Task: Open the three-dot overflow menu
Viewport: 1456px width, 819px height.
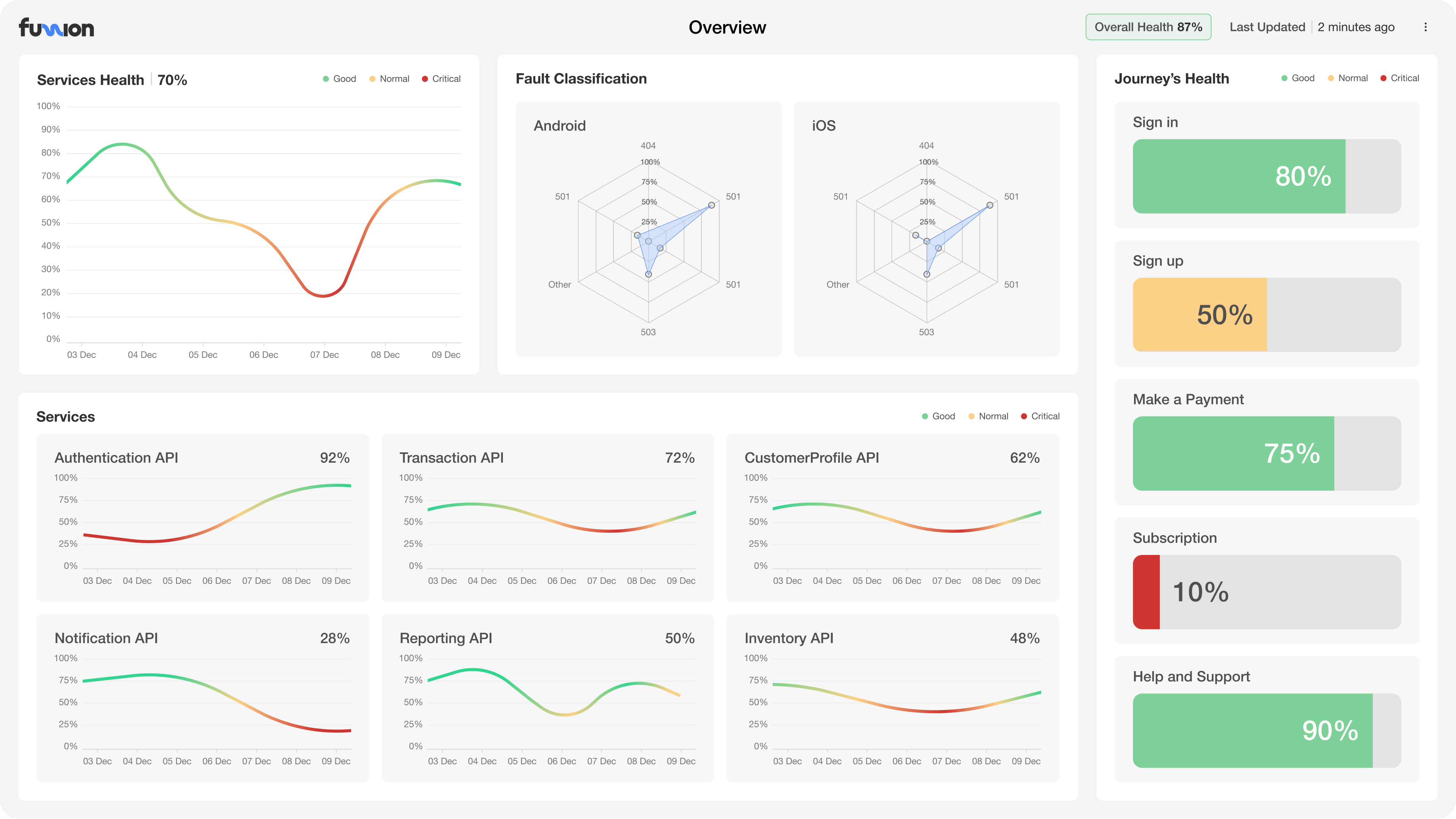Action: click(1425, 27)
